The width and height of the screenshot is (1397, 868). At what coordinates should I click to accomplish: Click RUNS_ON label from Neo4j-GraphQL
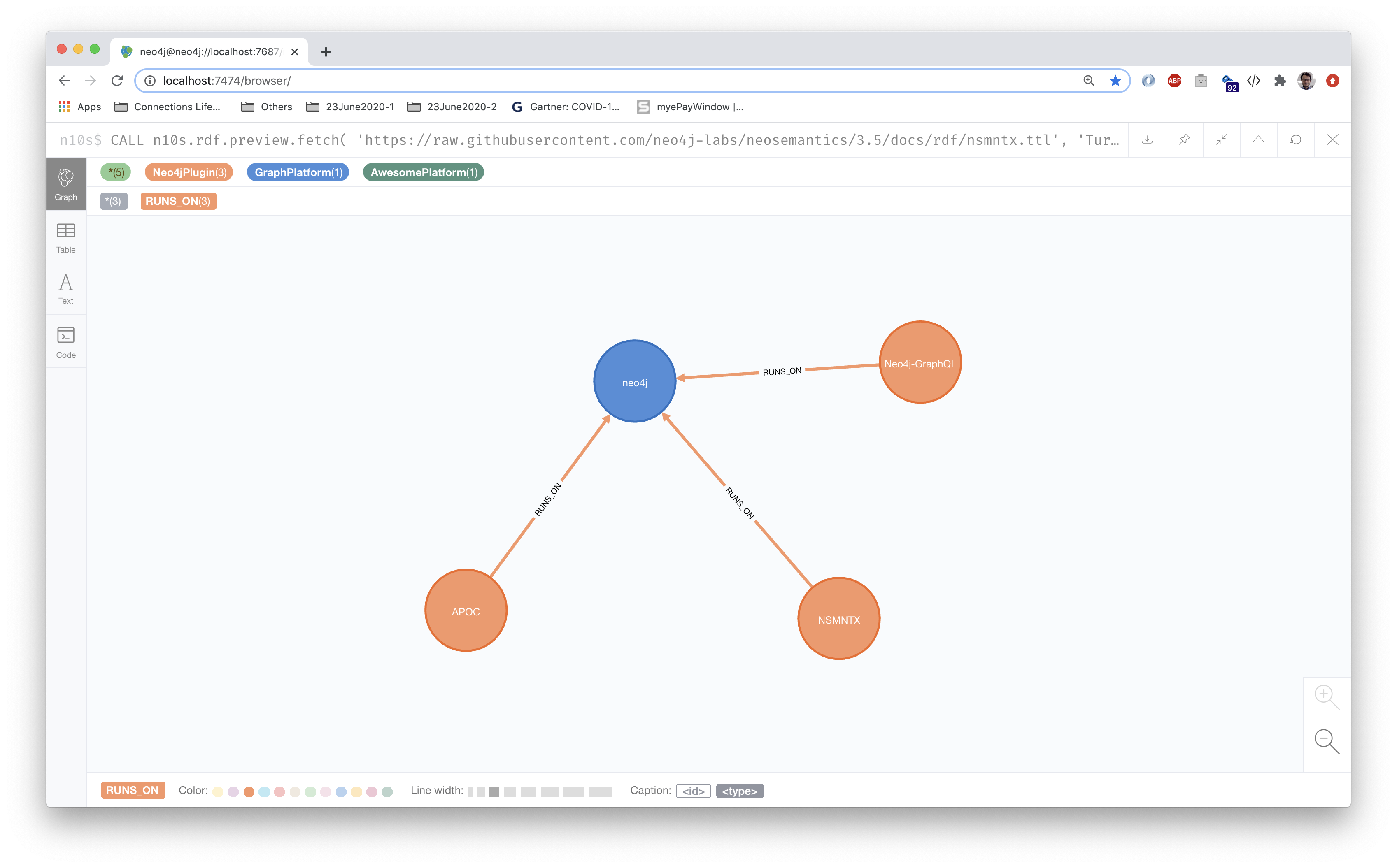coord(782,371)
